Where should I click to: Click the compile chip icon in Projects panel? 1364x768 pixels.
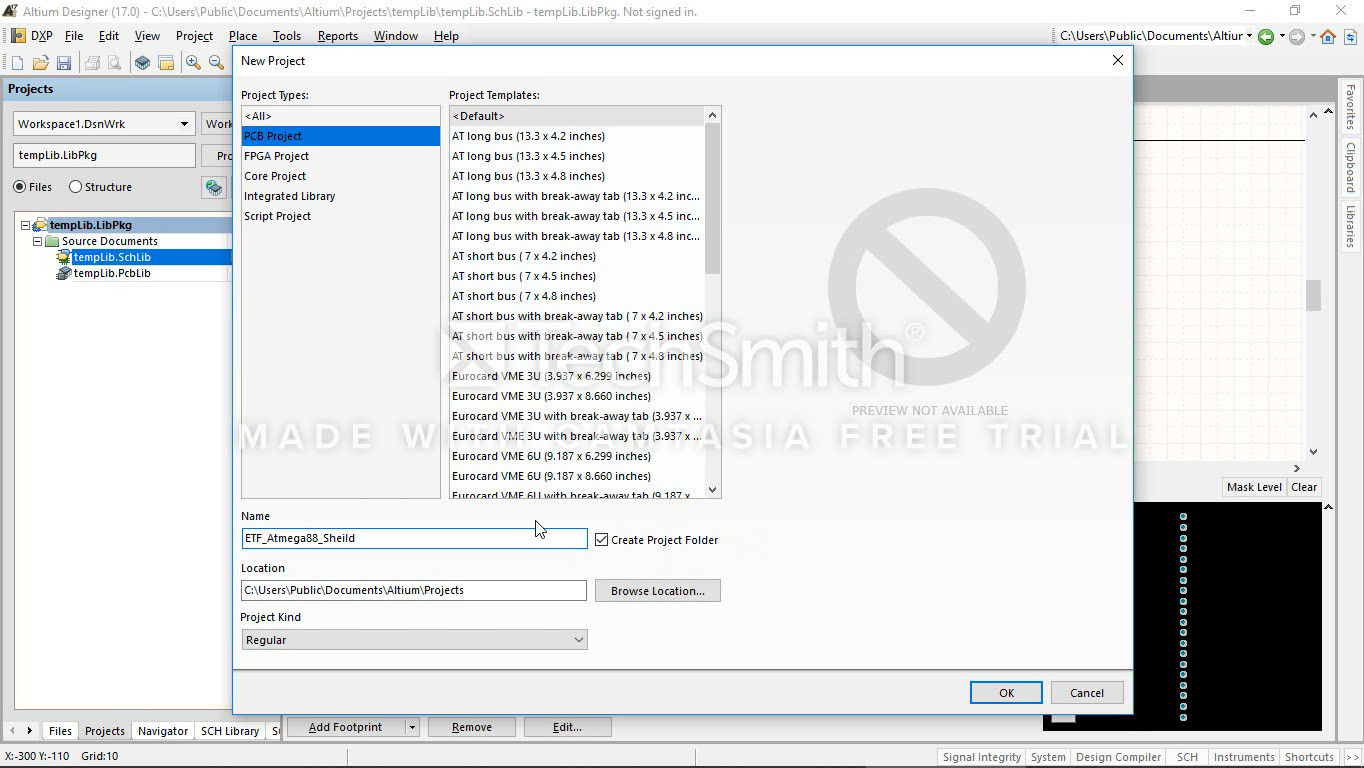213,187
